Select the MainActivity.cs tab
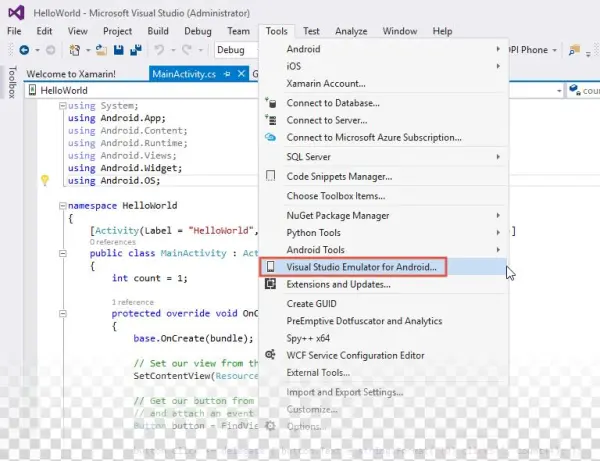The width and height of the screenshot is (600, 461). coord(184,74)
